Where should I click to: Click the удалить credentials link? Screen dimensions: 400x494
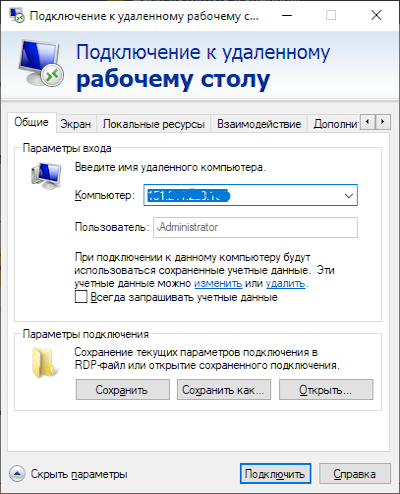pos(285,283)
